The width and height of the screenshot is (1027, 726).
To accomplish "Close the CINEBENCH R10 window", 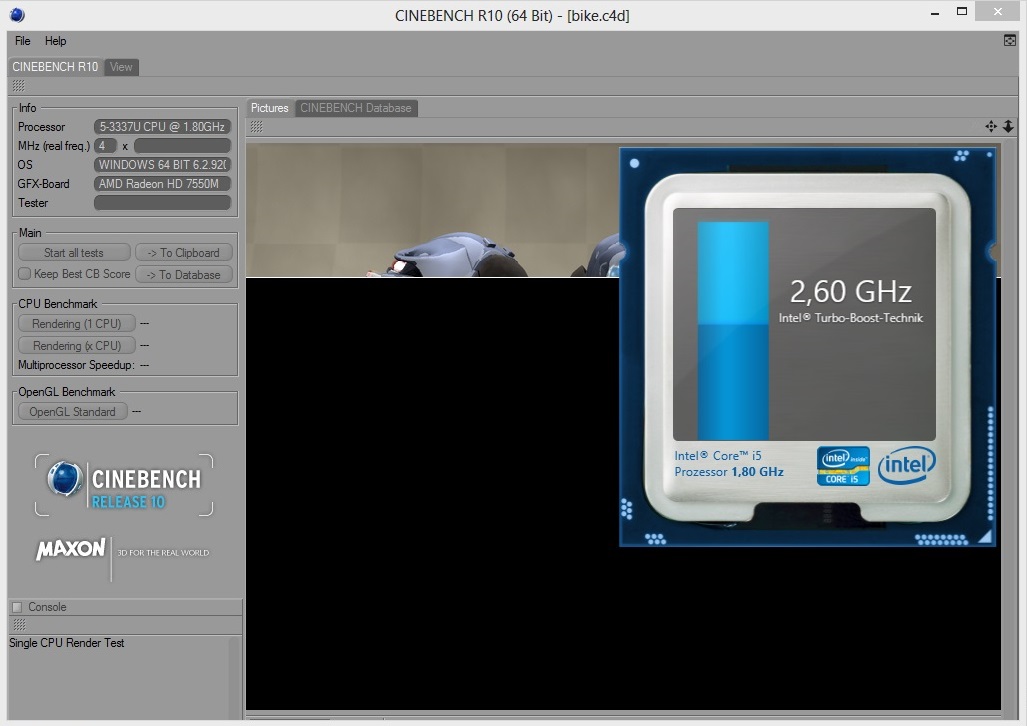I will point(998,12).
